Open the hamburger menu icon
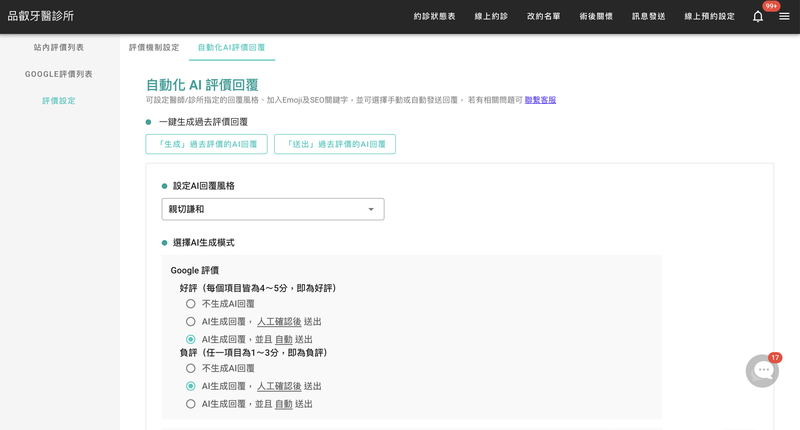 coord(784,16)
